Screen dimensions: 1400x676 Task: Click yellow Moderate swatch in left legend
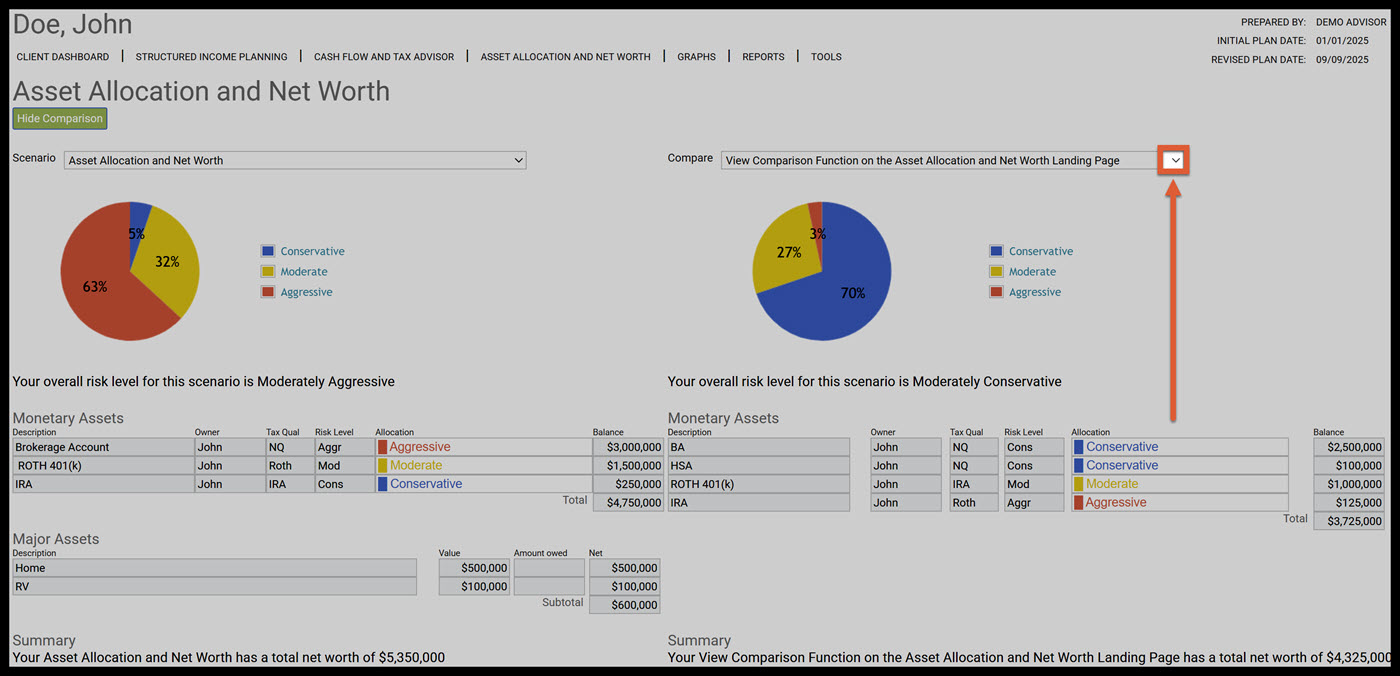click(x=268, y=271)
